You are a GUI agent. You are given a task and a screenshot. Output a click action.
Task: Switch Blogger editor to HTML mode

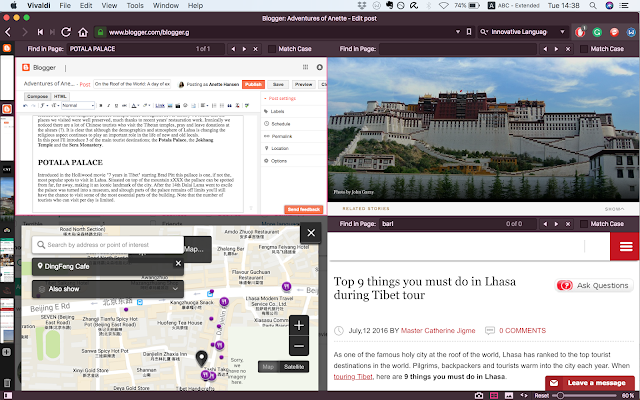tap(60, 96)
